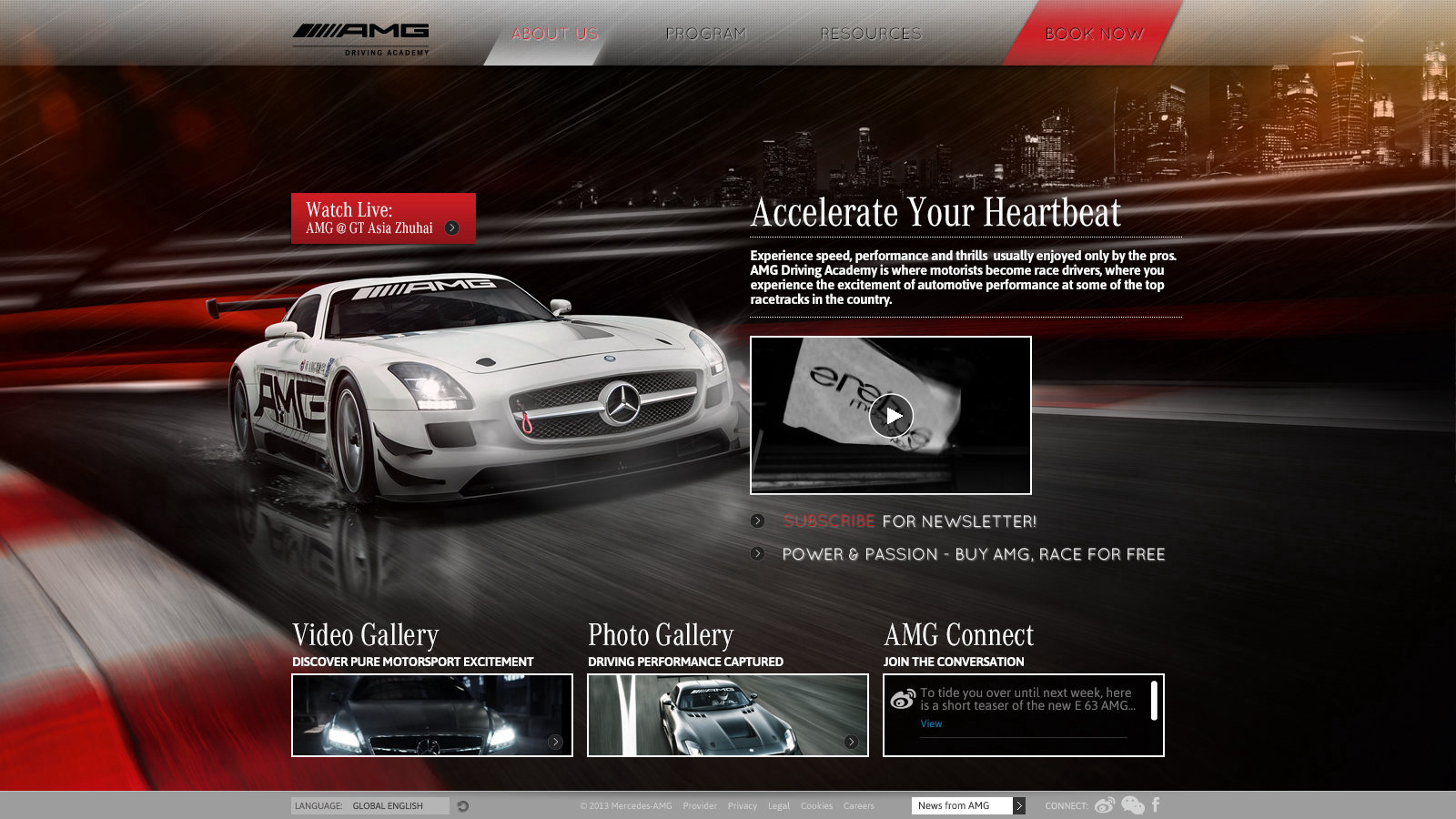Click the arrow beside Power & Passion
This screenshot has height=819, width=1456.
[x=757, y=553]
